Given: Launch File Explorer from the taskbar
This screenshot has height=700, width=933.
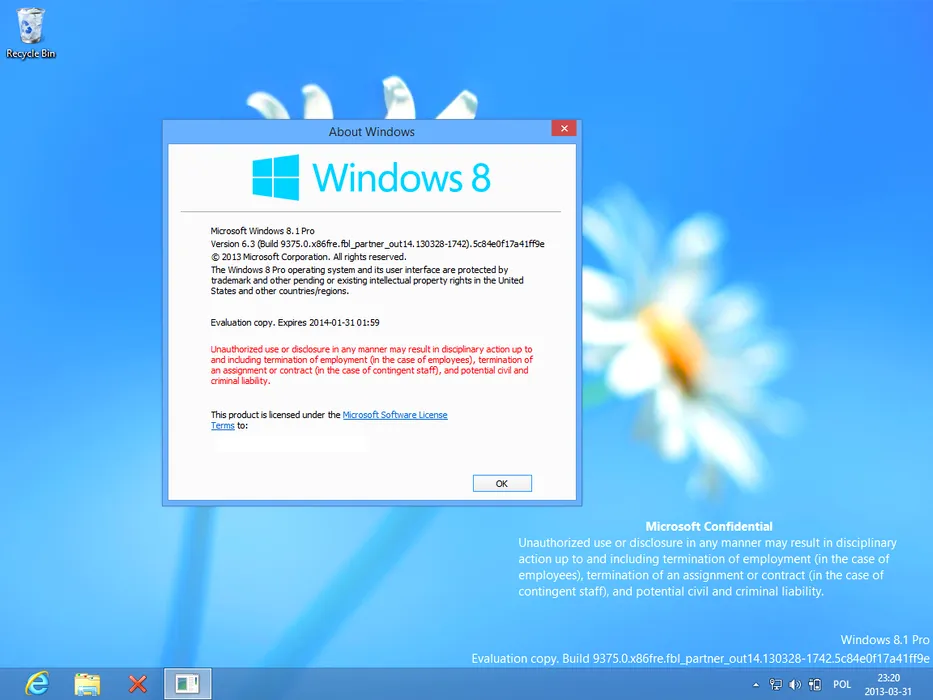Looking at the screenshot, I should [x=88, y=683].
